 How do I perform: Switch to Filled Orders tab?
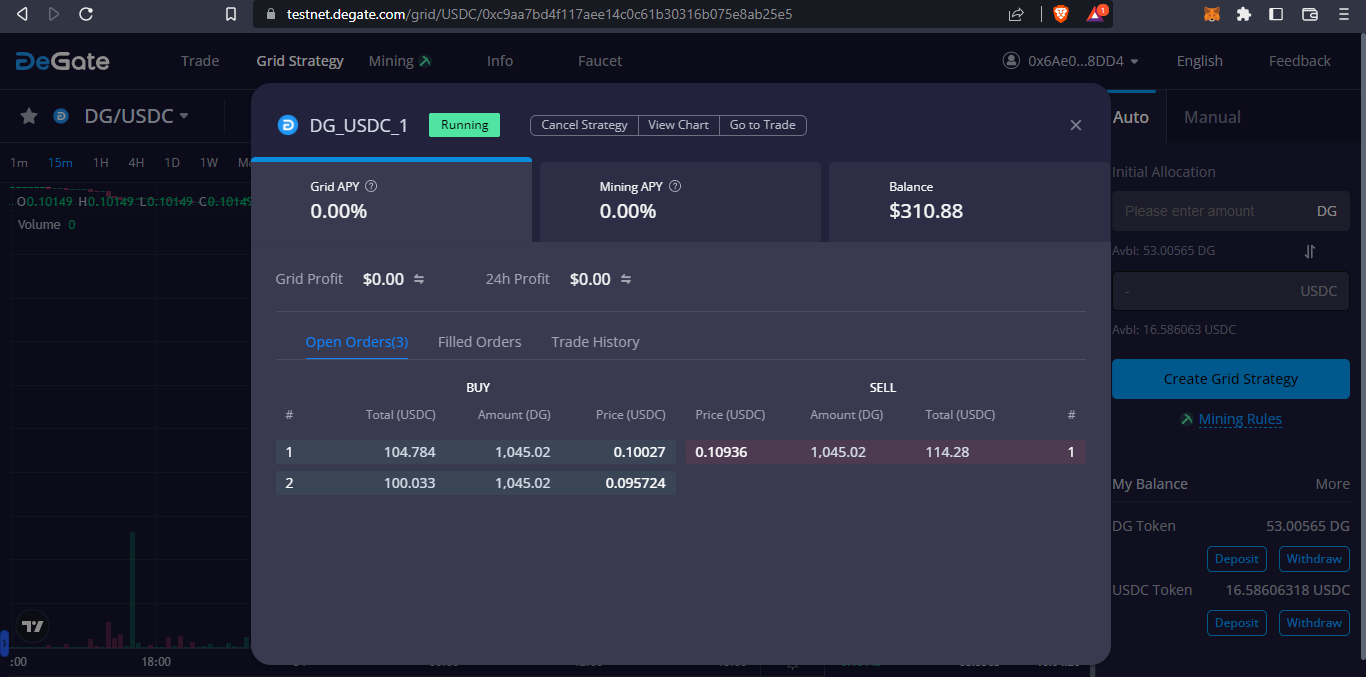point(480,342)
